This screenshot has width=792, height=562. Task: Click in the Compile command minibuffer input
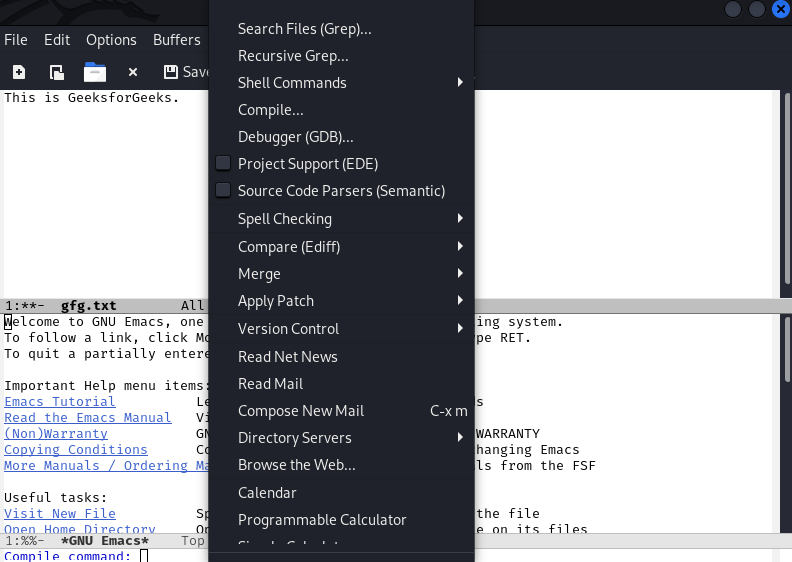coord(300,555)
